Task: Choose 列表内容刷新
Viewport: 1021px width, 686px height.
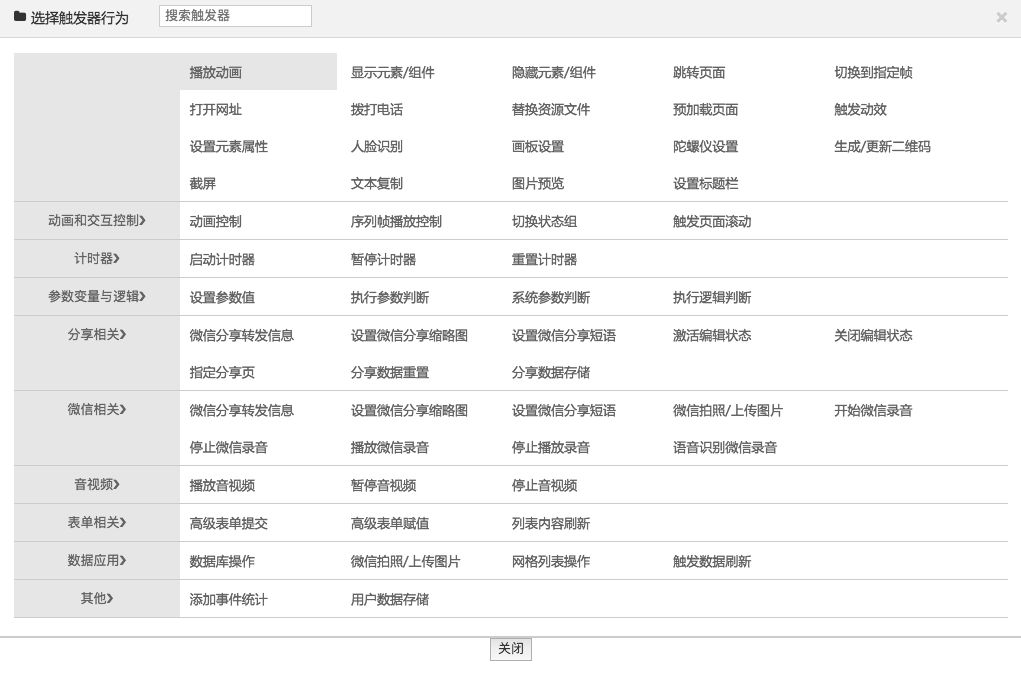Action: [x=551, y=523]
